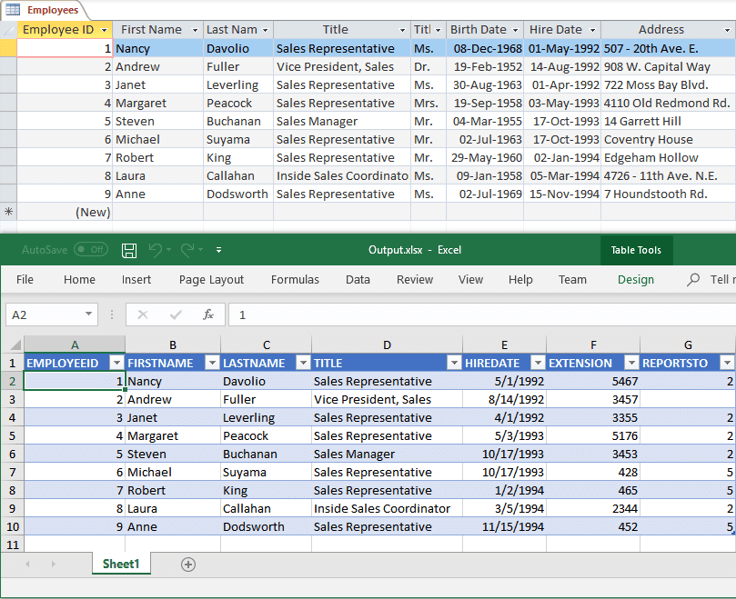Click the formula bar Cancel X icon
The width and height of the screenshot is (736, 599).
(x=143, y=315)
